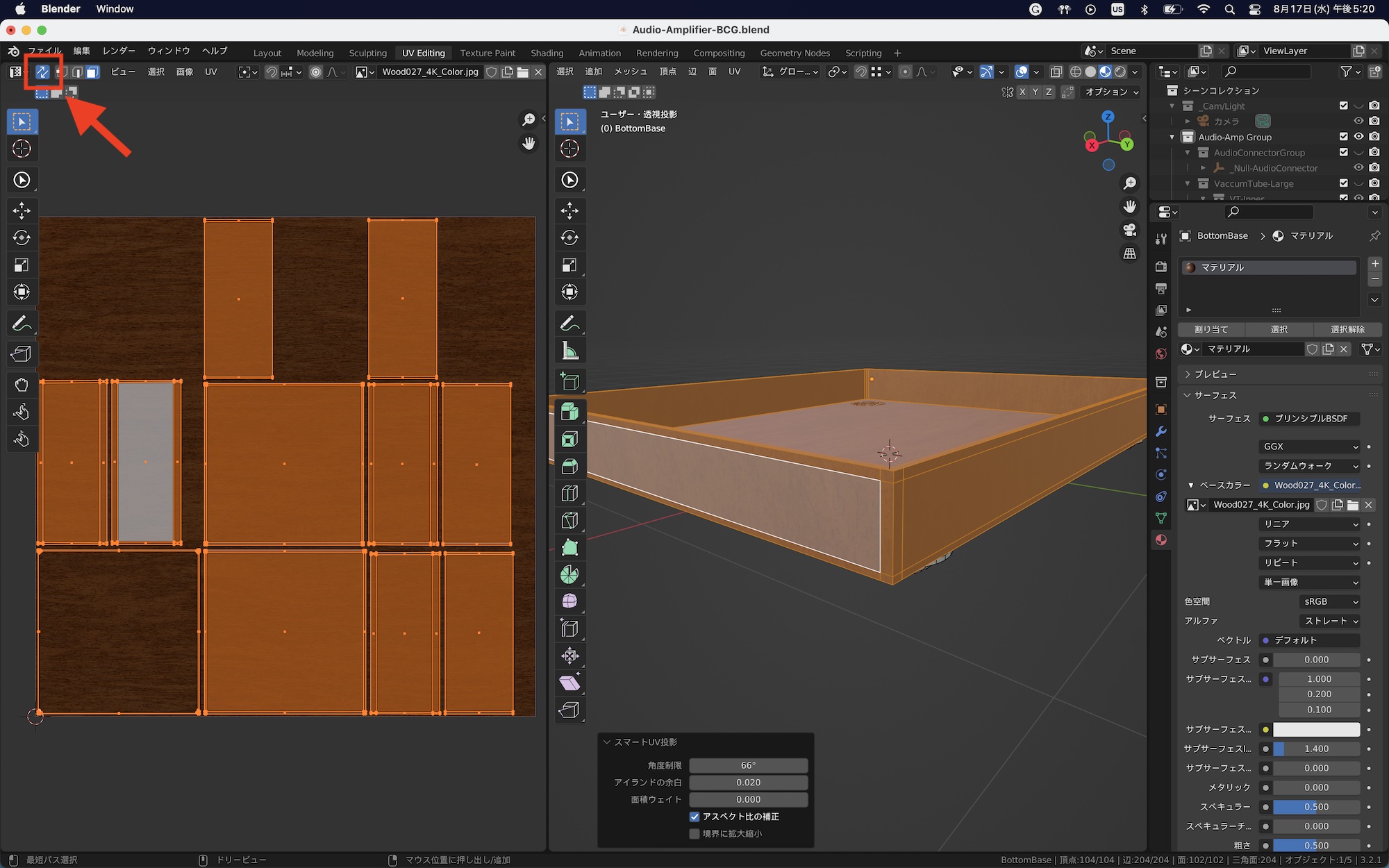Image resolution: width=1389 pixels, height=868 pixels.
Task: Open the メッシュ menu in 3D viewport
Action: [x=631, y=72]
